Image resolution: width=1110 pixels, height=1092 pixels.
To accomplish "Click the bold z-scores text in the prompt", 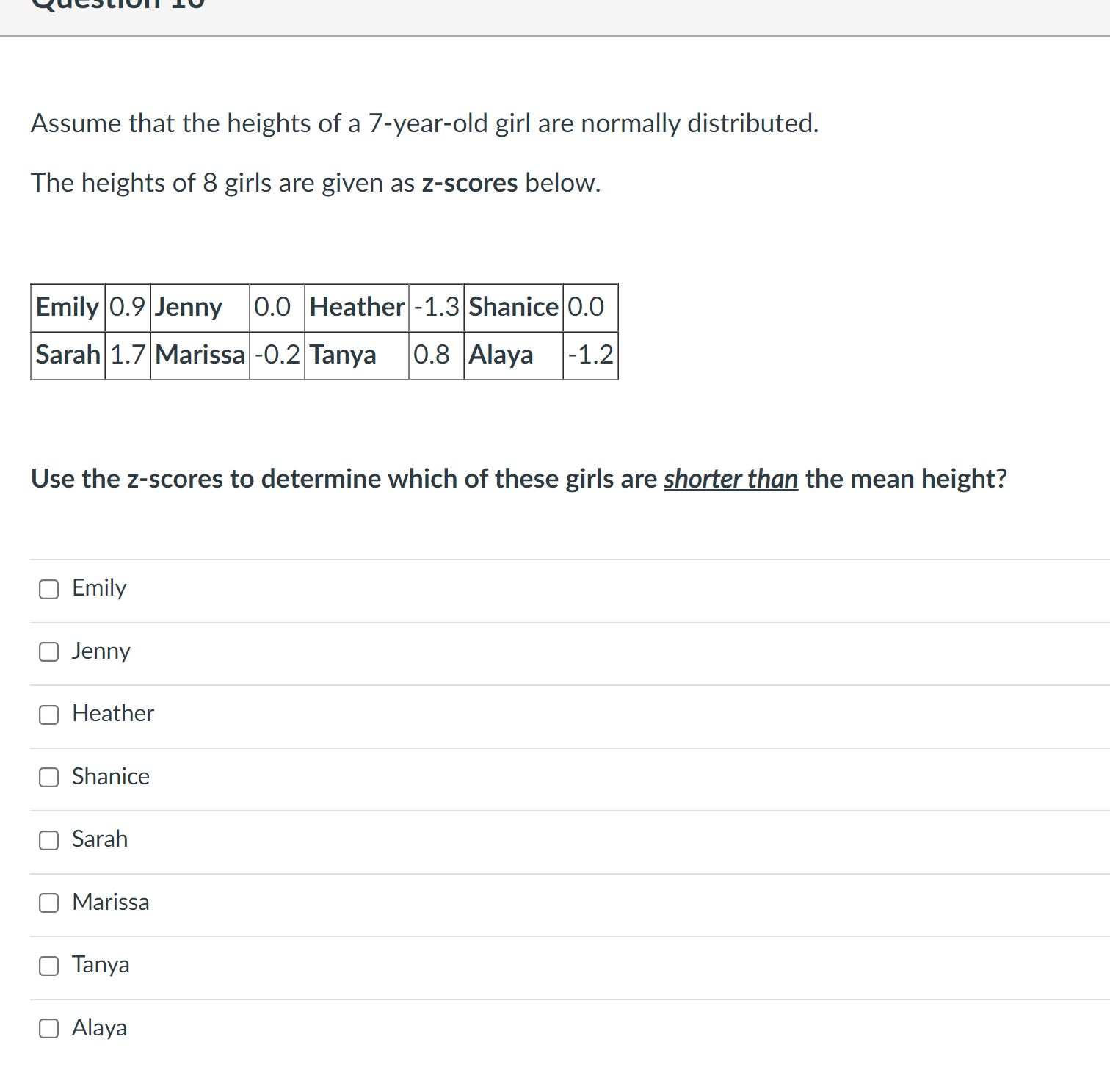I will (x=470, y=183).
